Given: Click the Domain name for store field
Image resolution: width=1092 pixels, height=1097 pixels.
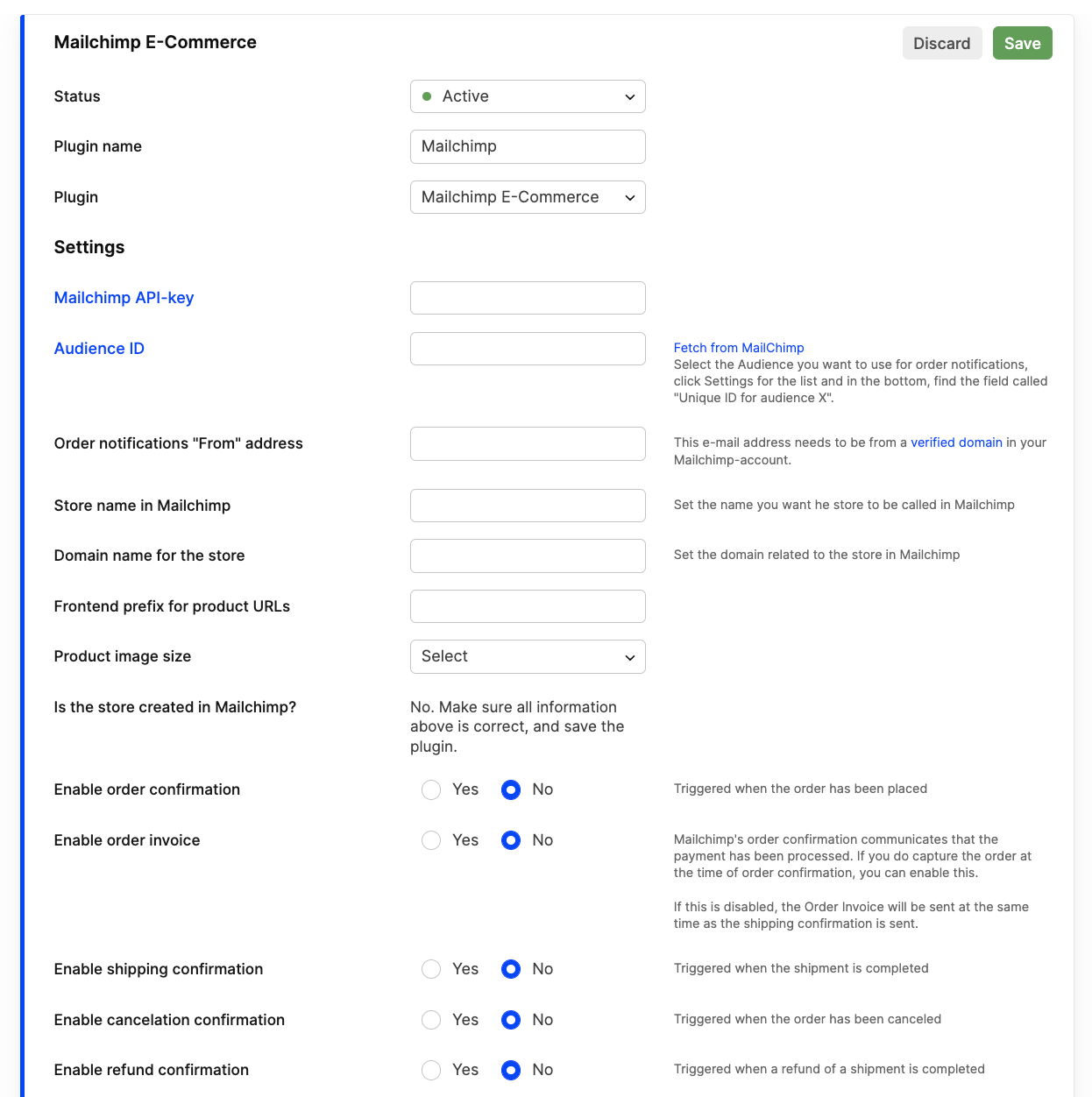Looking at the screenshot, I should [x=527, y=556].
